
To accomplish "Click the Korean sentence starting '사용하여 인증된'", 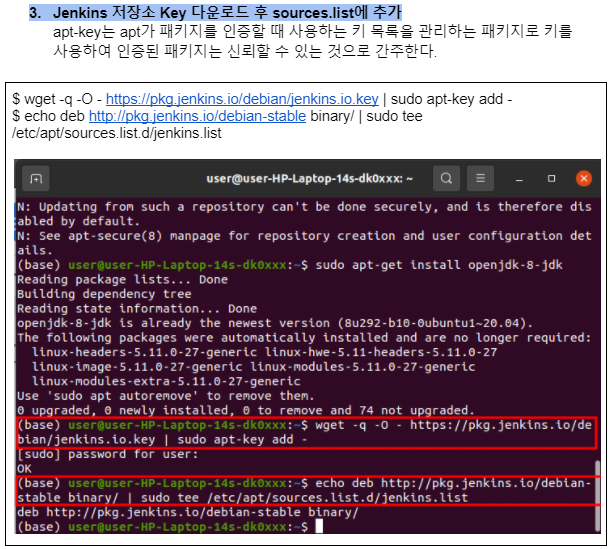I will coord(245,51).
